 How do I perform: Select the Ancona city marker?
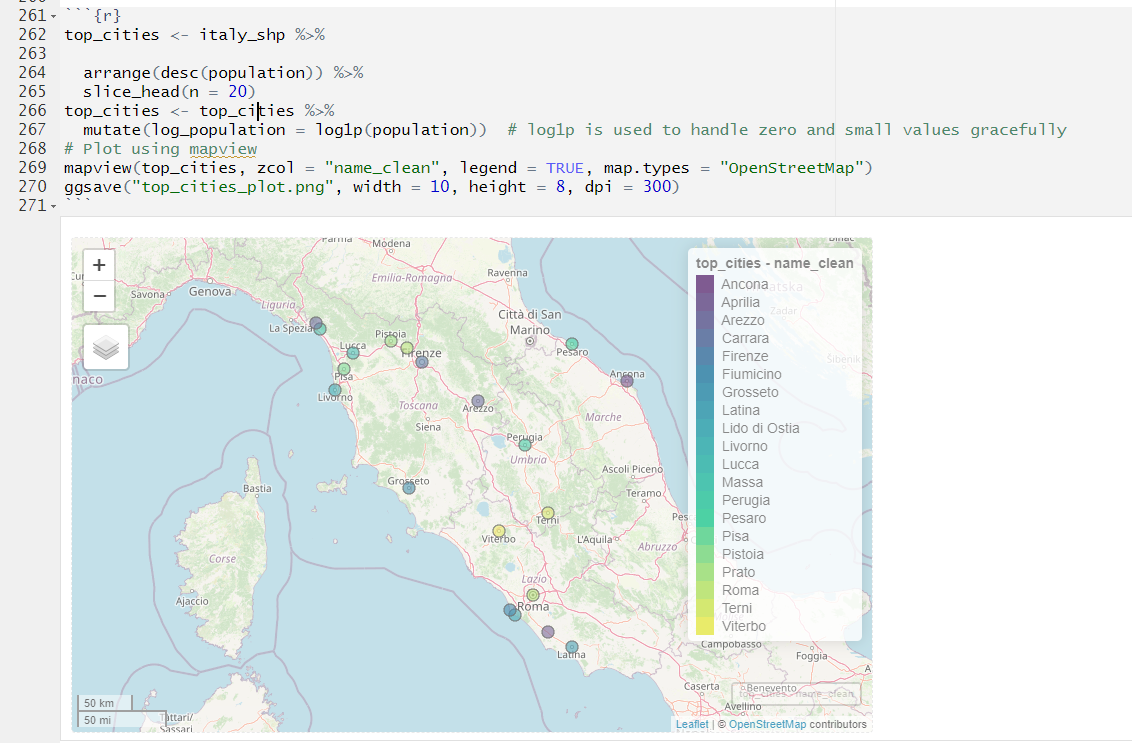[x=627, y=381]
